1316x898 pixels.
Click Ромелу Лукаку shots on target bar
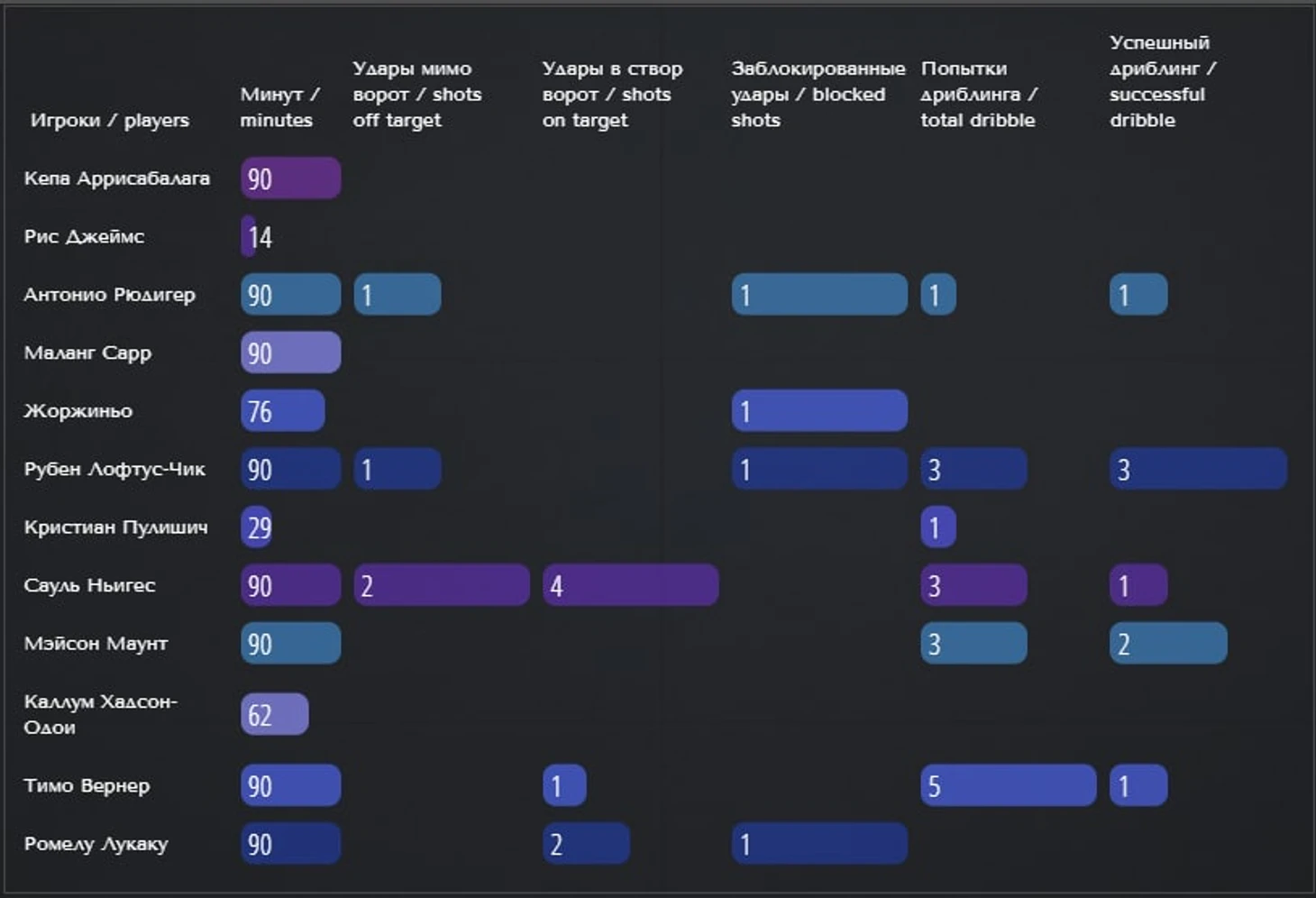pyautogui.click(x=586, y=844)
